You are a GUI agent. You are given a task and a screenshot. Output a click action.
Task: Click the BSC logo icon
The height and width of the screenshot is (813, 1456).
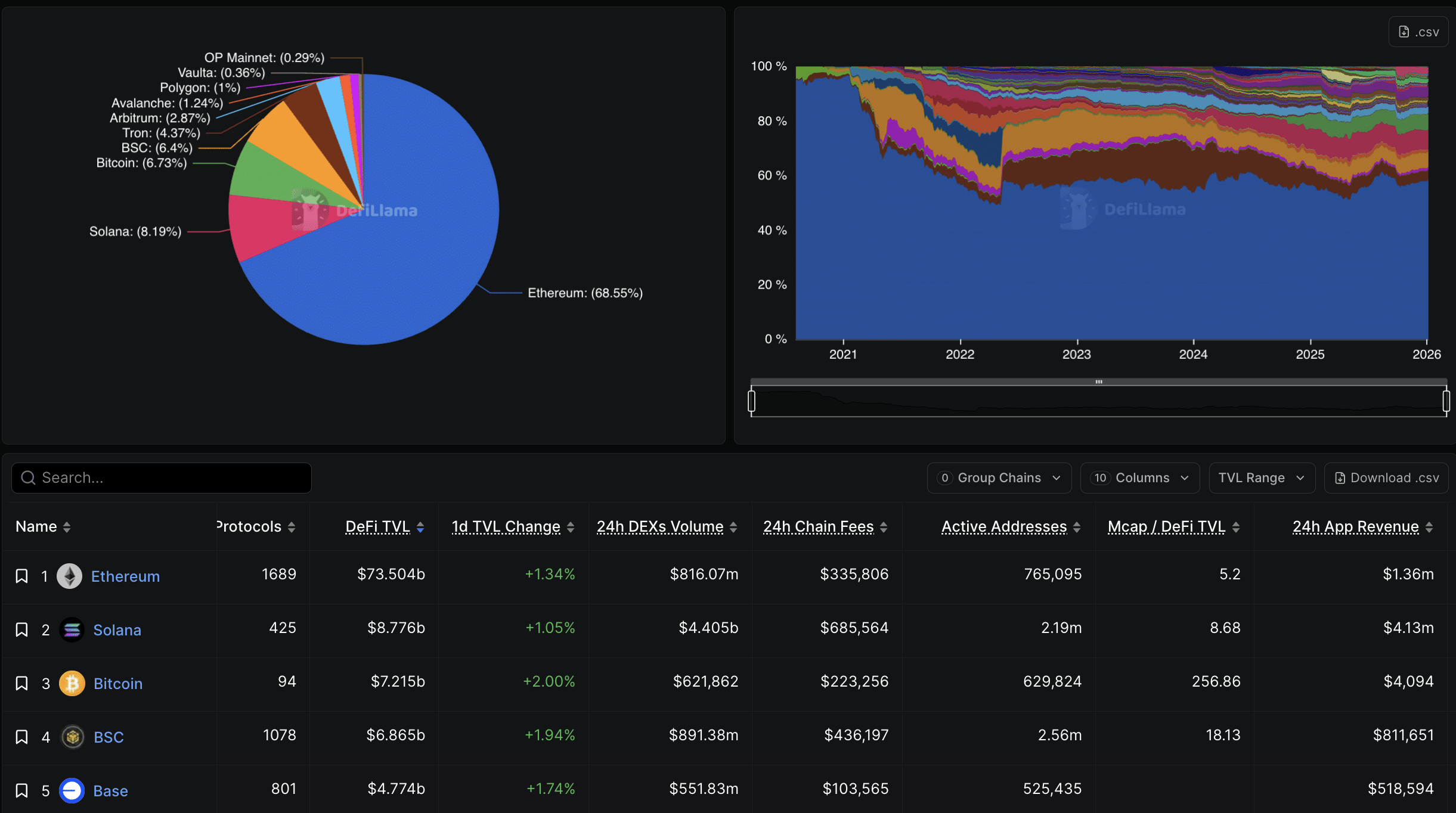[73, 737]
